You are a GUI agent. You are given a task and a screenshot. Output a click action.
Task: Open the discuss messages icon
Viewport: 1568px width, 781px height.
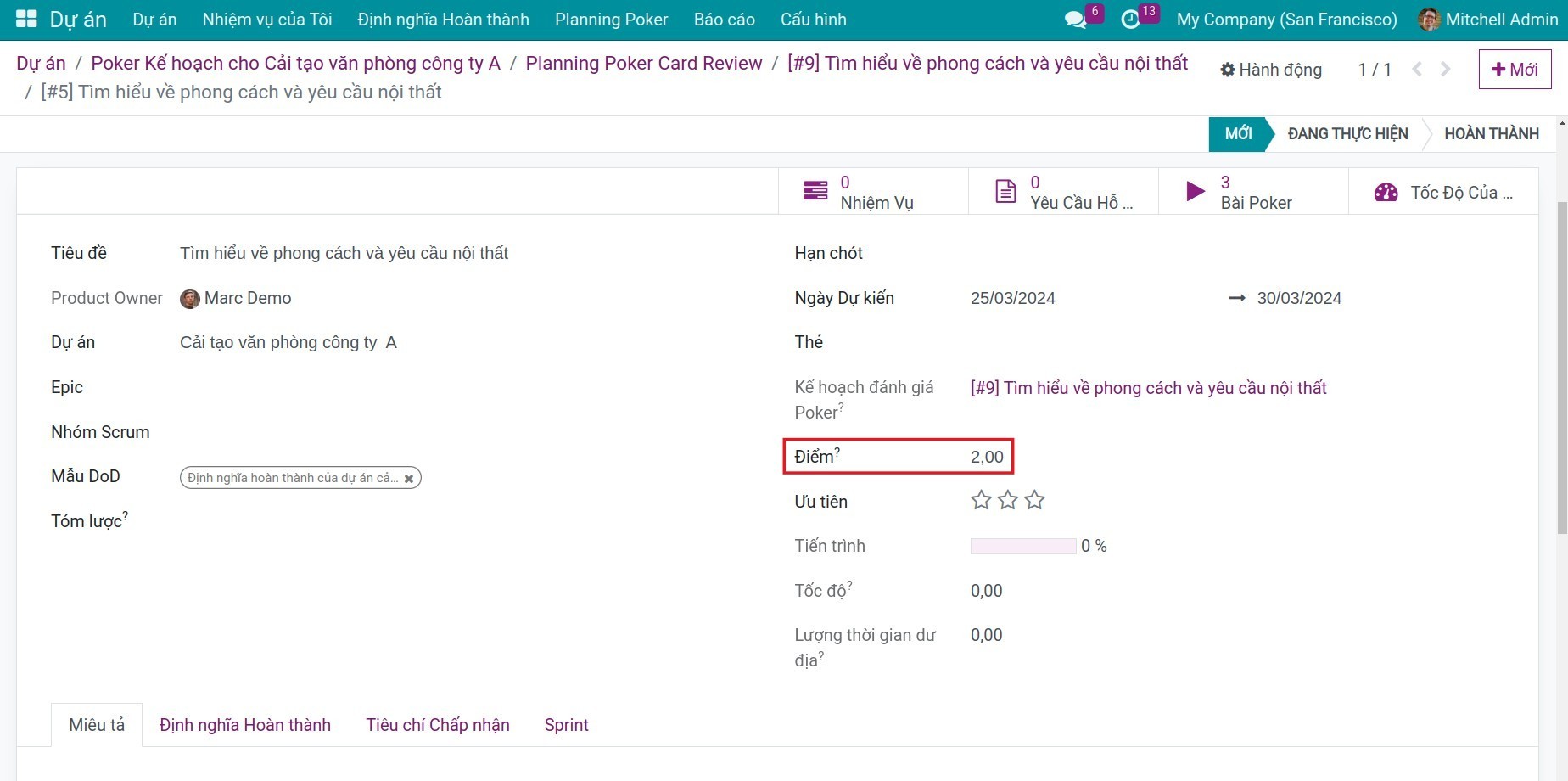click(1075, 20)
